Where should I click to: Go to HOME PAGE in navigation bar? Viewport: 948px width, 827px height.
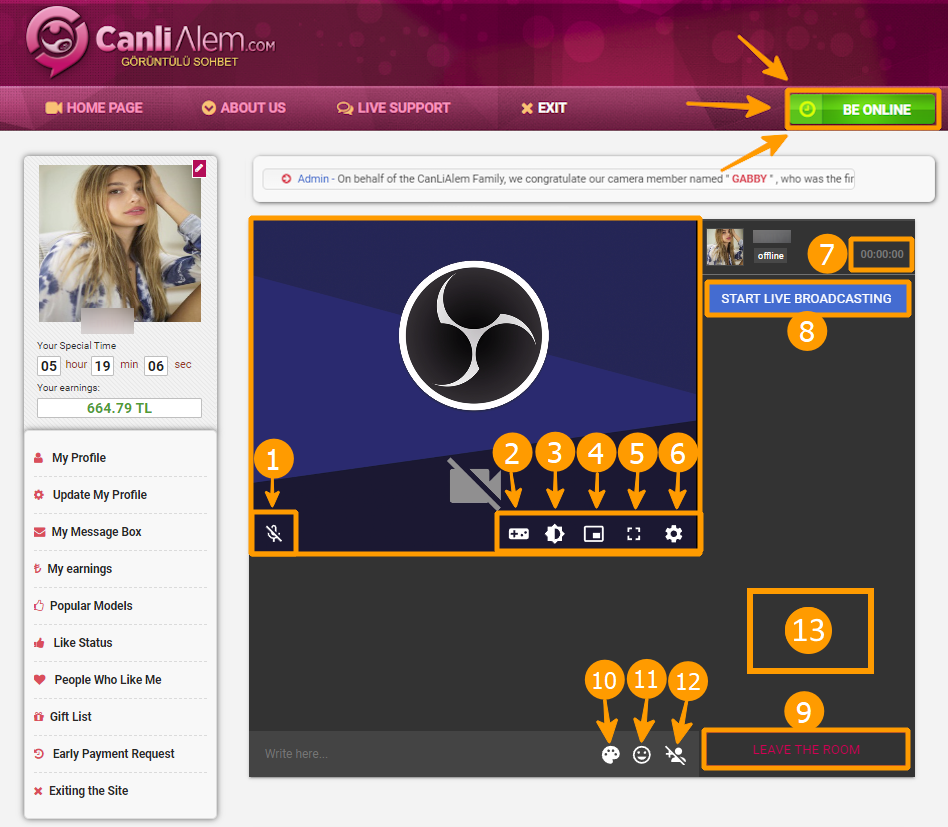95,108
